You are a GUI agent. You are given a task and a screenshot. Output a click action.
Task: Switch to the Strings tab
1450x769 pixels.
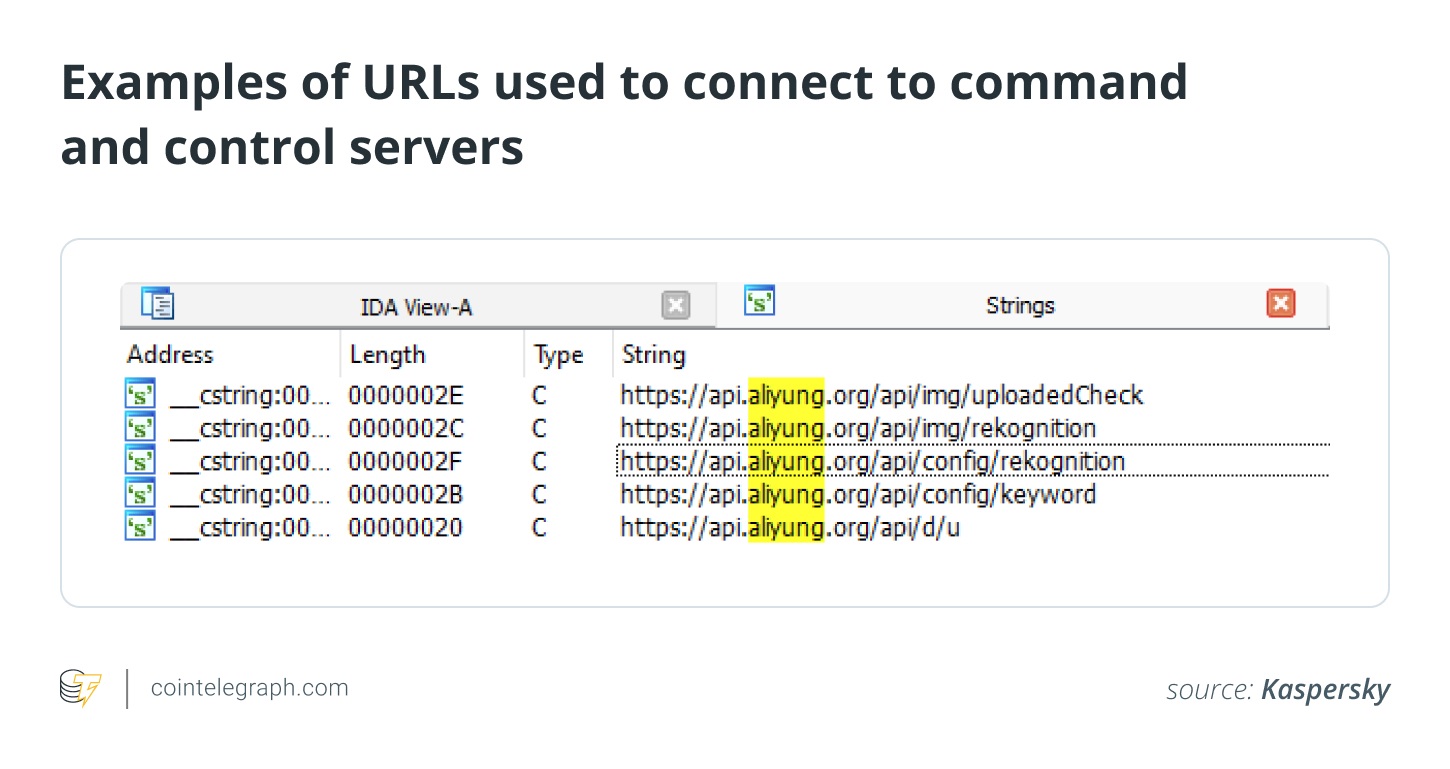coord(1020,306)
